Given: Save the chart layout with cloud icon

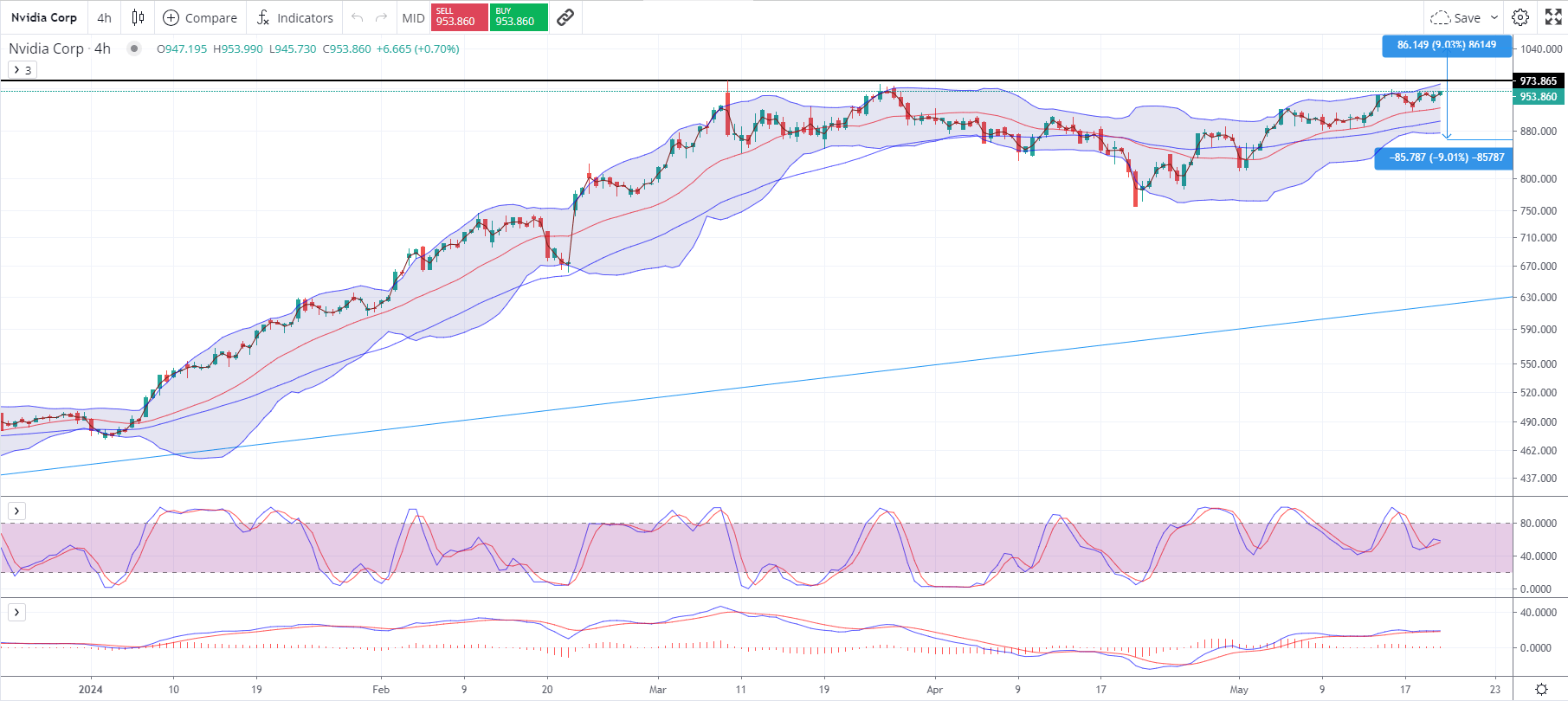Looking at the screenshot, I should click(x=1455, y=17).
